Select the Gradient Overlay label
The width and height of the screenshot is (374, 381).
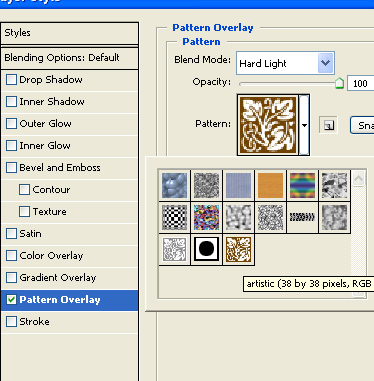pyautogui.click(x=58, y=278)
